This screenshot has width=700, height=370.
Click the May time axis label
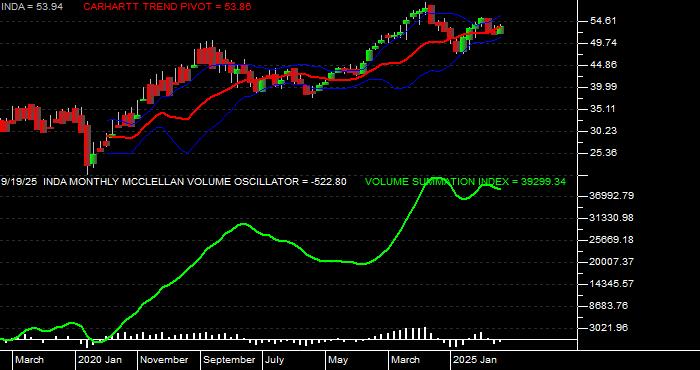[x=338, y=360]
